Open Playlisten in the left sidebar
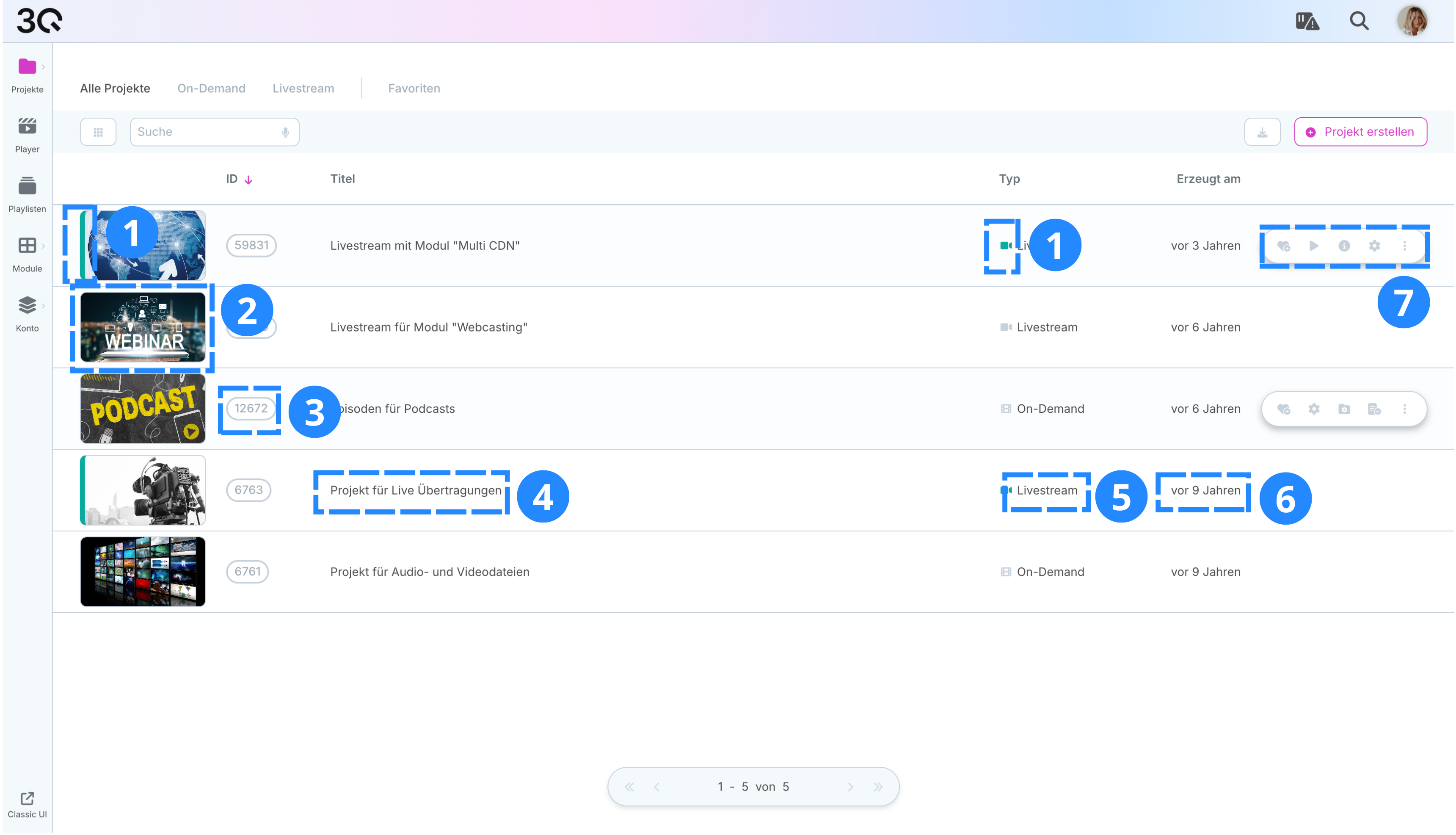1456x835 pixels. 27,195
